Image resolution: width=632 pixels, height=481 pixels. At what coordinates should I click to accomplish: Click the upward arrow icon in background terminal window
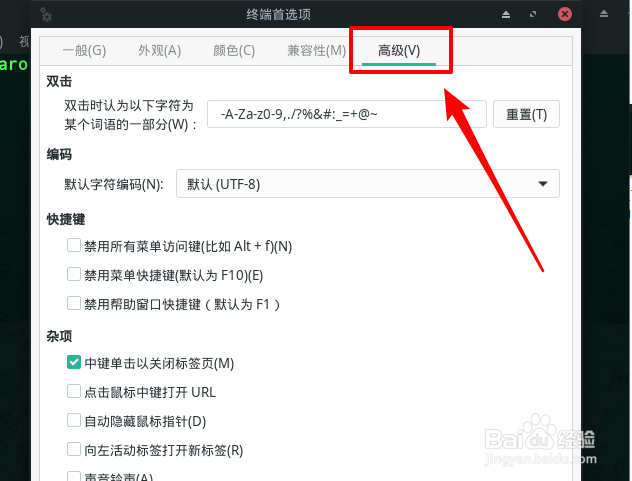click(604, 14)
